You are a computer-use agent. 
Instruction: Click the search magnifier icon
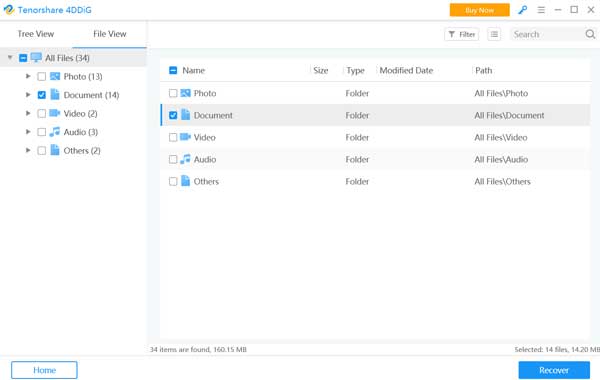590,34
